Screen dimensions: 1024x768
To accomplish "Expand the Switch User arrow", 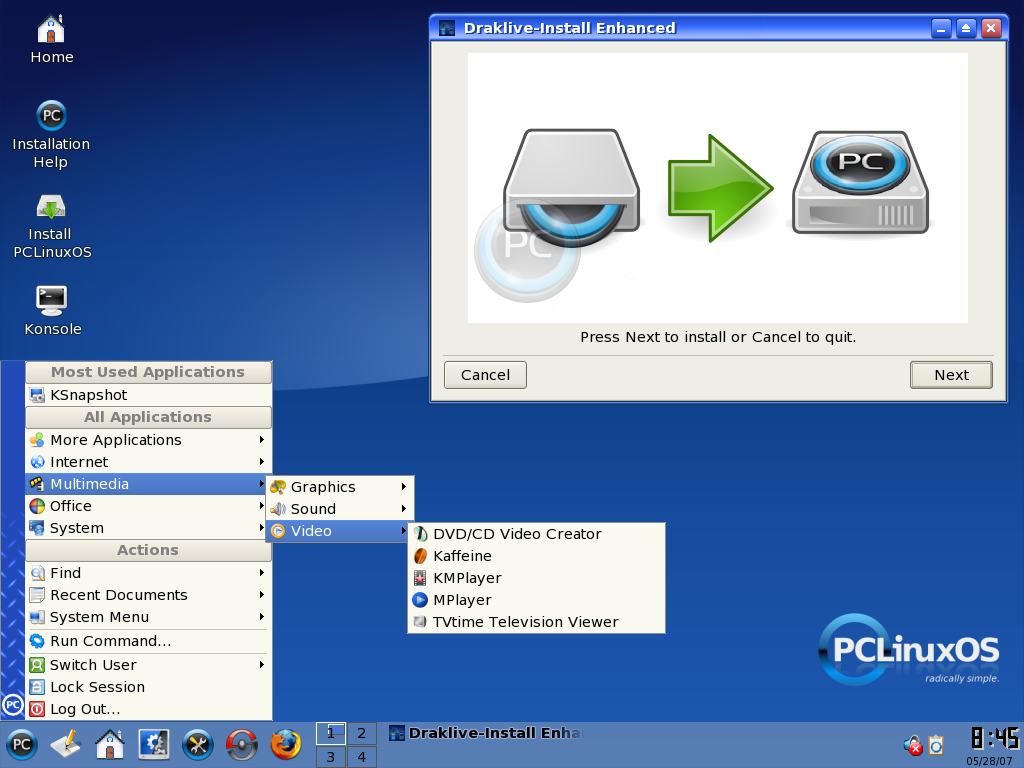I will click(261, 665).
